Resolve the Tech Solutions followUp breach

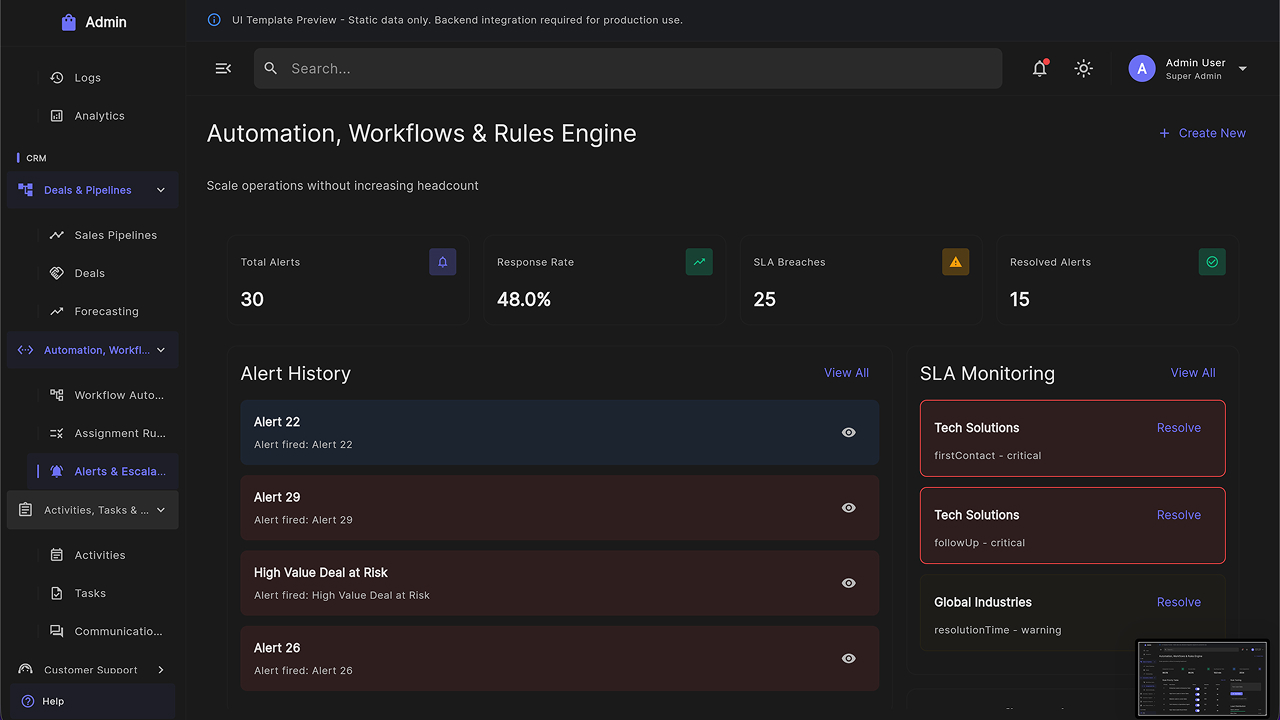click(1179, 515)
